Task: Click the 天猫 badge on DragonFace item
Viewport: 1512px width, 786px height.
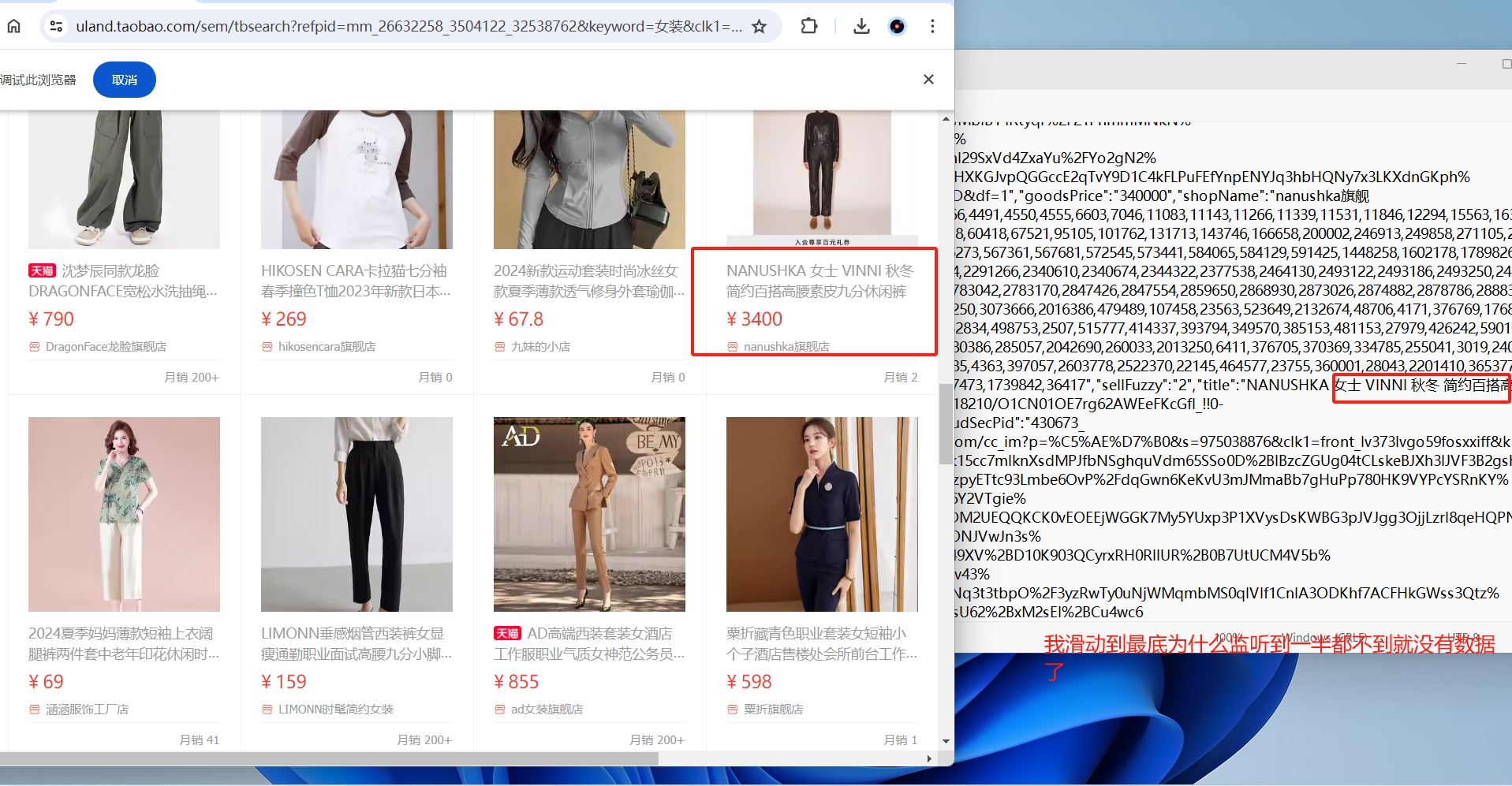Action: point(42,270)
